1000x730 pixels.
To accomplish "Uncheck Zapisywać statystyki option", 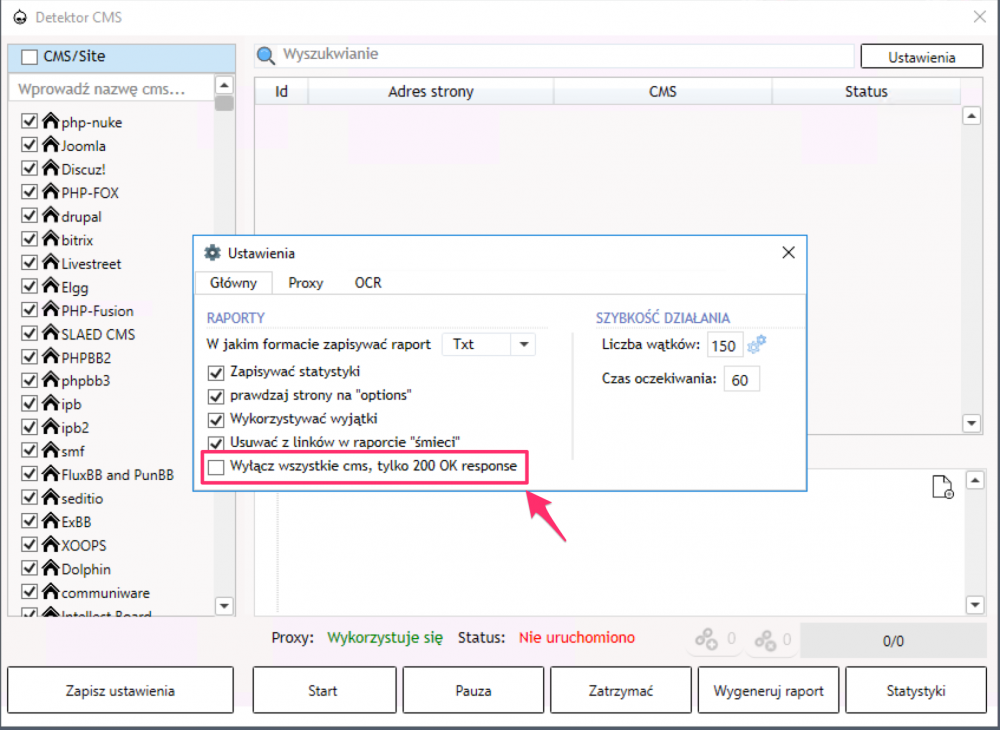I will pyautogui.click(x=216, y=372).
